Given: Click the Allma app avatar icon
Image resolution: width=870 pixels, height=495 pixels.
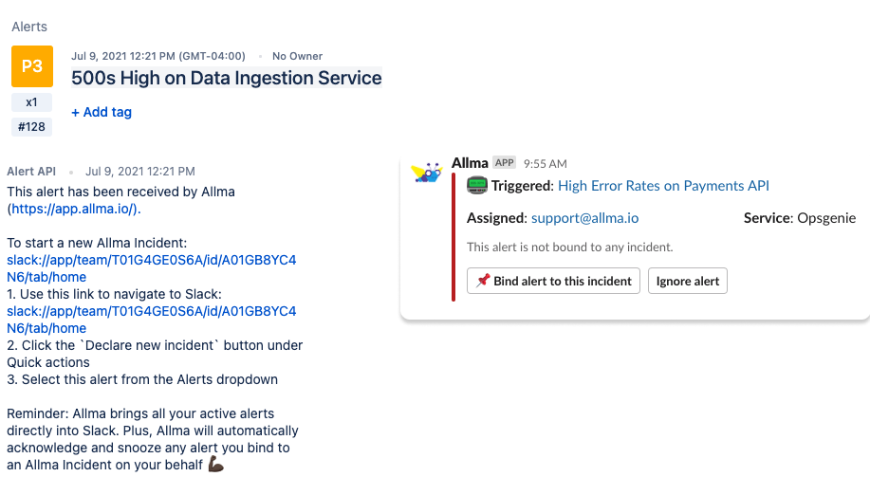Looking at the screenshot, I should [427, 172].
